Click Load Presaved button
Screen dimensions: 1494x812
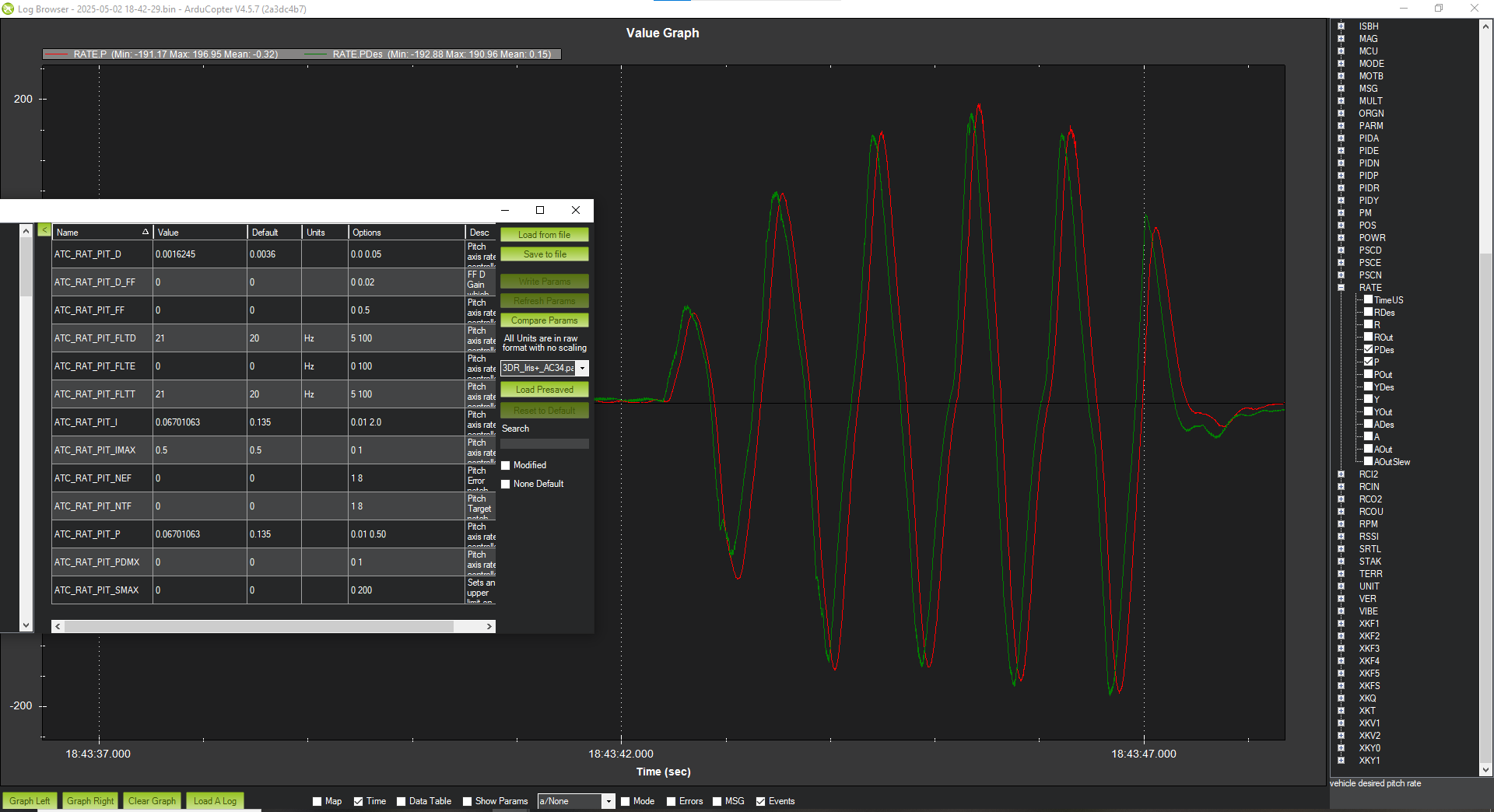(x=545, y=390)
